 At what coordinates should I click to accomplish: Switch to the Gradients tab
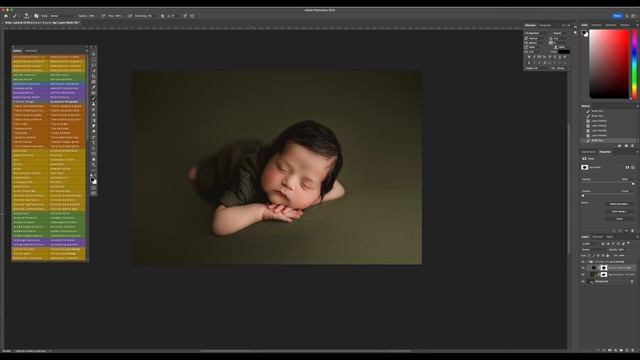pos(611,25)
